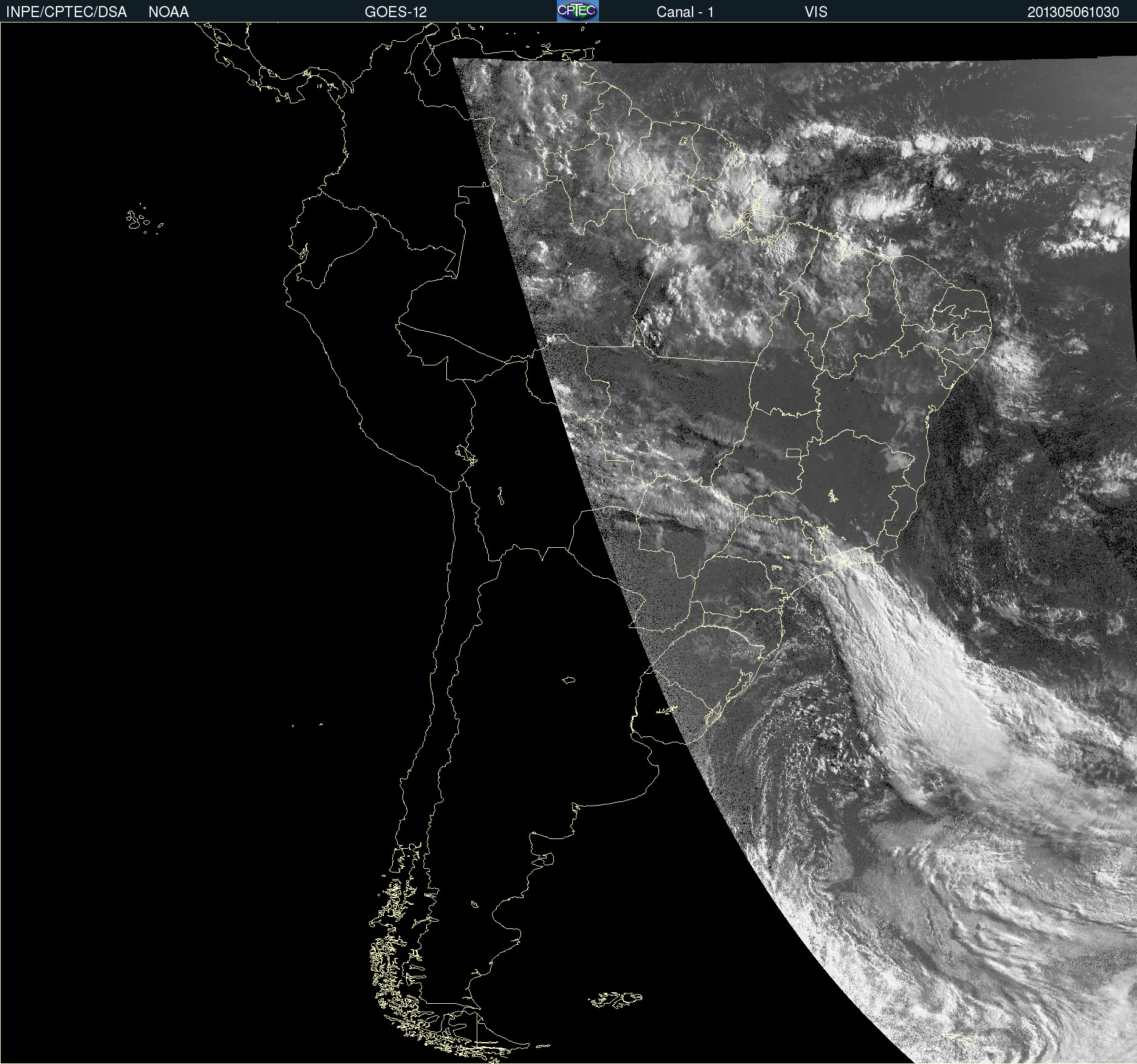The width and height of the screenshot is (1137, 1064).
Task: Click the VIS channel label
Action: tap(816, 12)
